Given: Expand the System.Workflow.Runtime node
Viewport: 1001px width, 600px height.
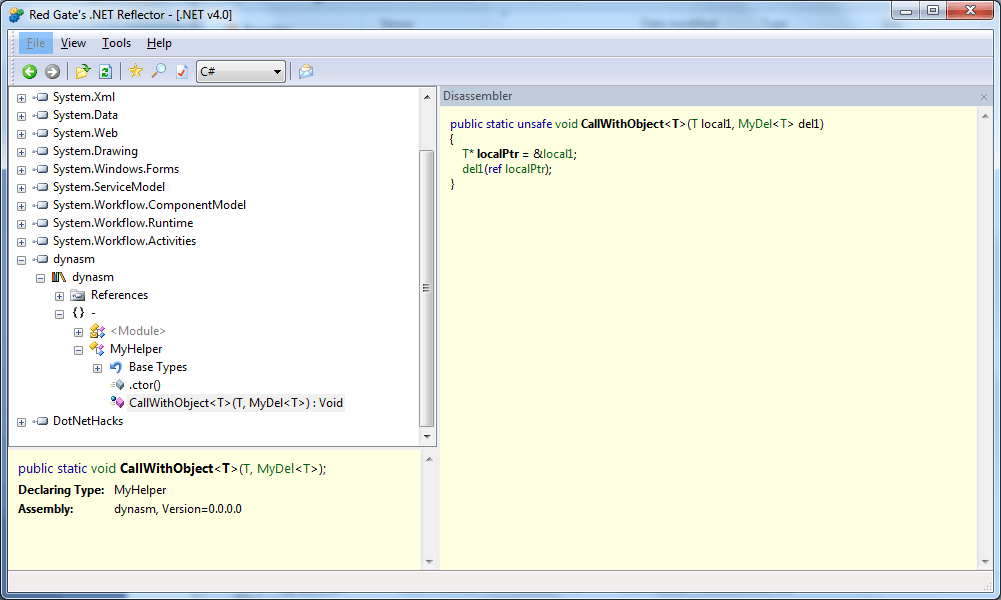Looking at the screenshot, I should click(x=22, y=224).
